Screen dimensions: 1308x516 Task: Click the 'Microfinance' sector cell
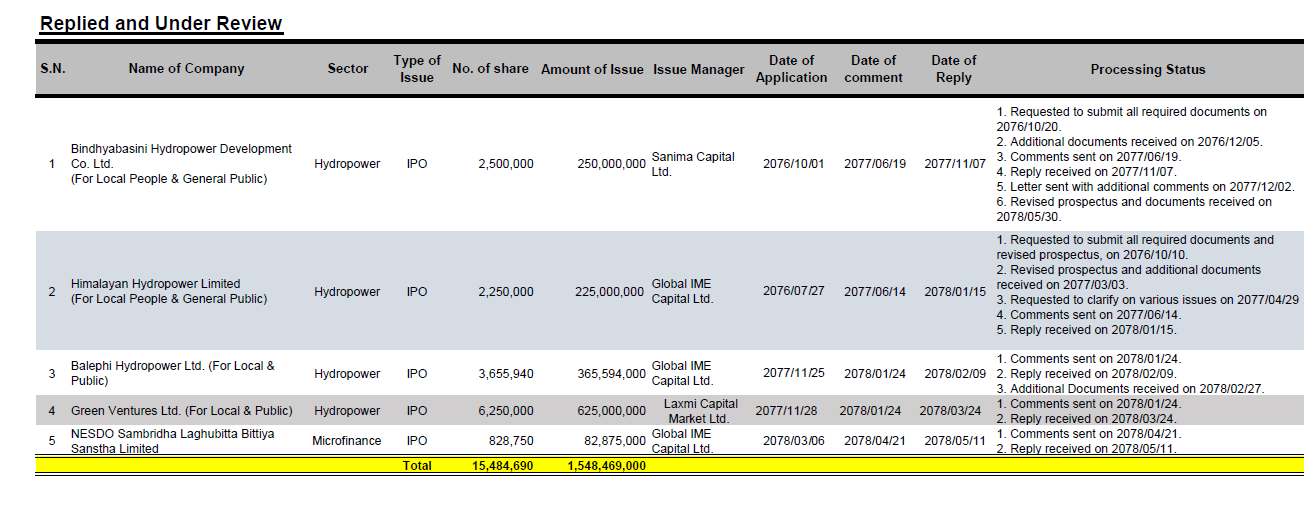(347, 441)
